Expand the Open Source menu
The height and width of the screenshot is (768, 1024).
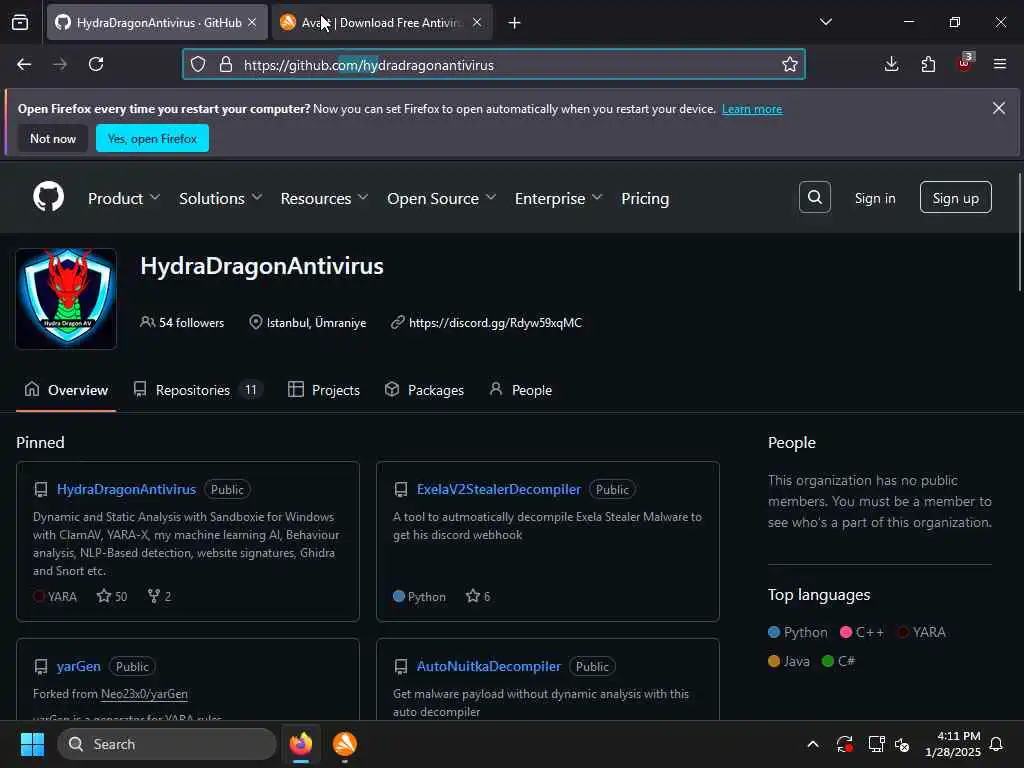pos(441,198)
